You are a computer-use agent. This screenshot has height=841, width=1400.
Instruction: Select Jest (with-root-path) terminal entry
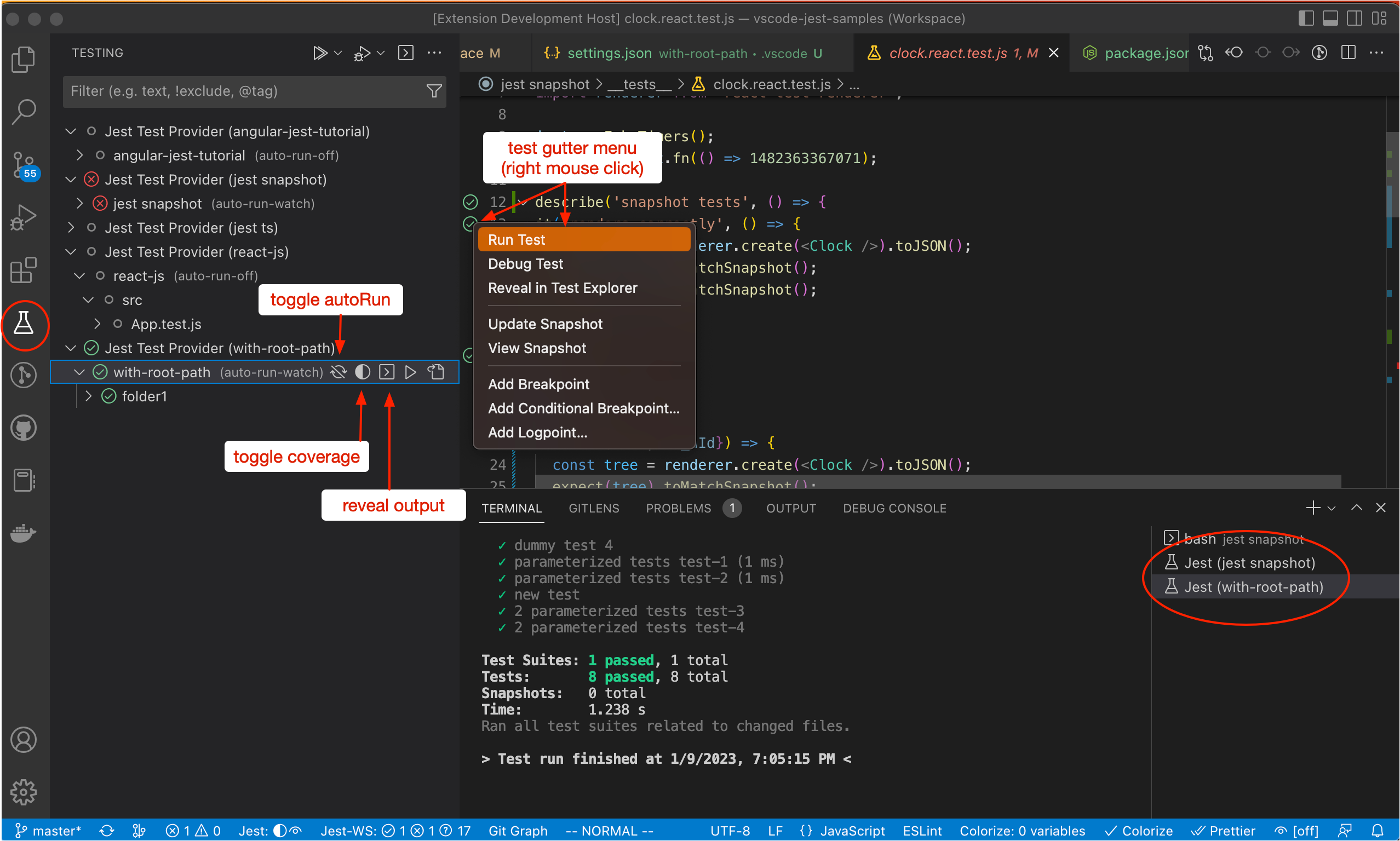(x=1275, y=587)
